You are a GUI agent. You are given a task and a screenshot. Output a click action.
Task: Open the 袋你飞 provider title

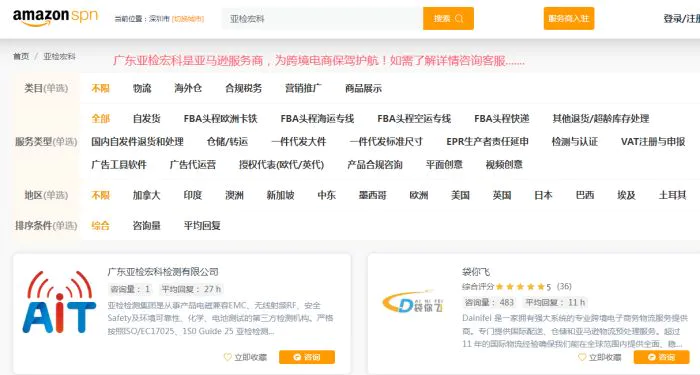click(476, 272)
